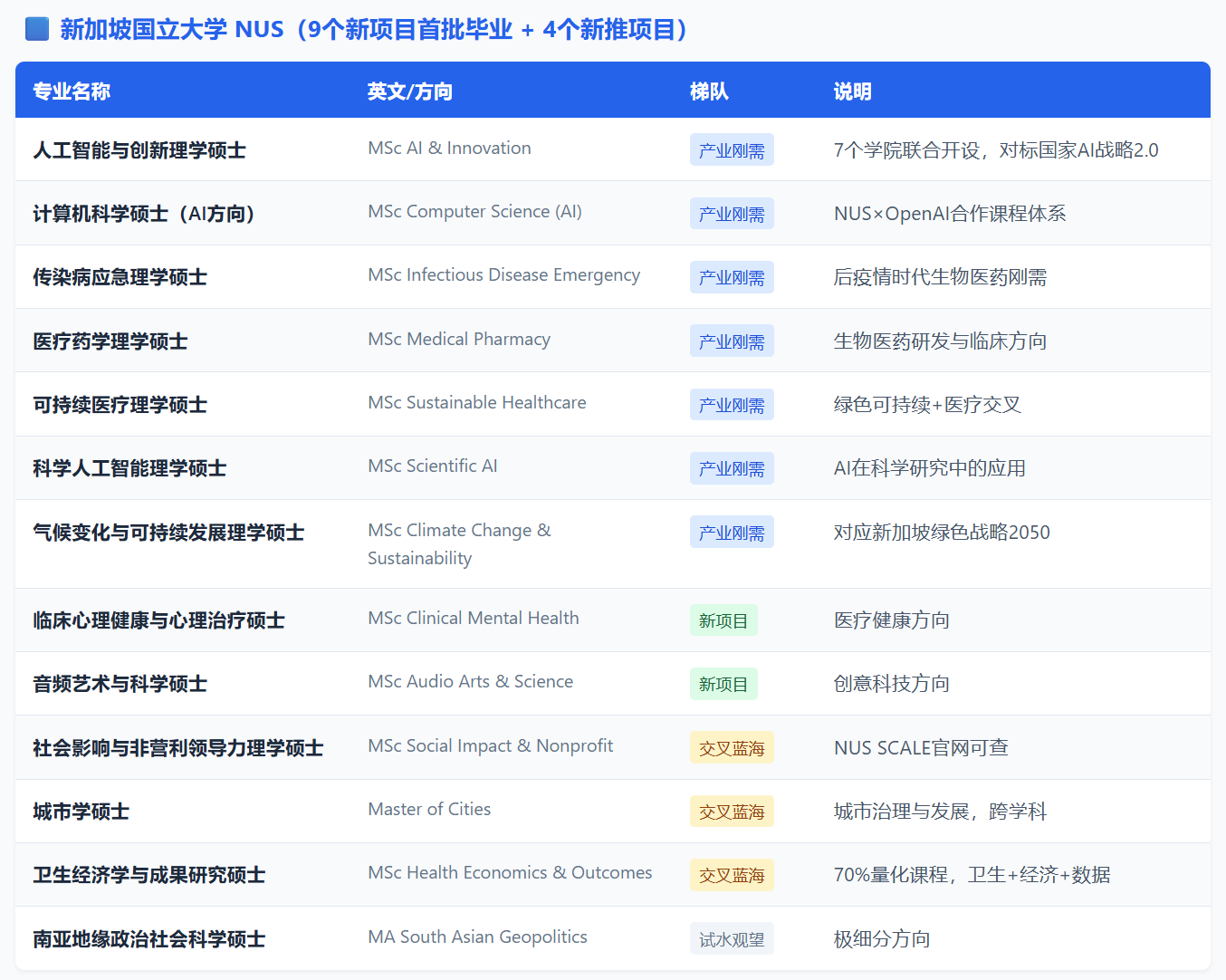The image size is (1226, 980).
Task: Click 后疫情时代生物医药刚需 description
Action: (x=940, y=277)
